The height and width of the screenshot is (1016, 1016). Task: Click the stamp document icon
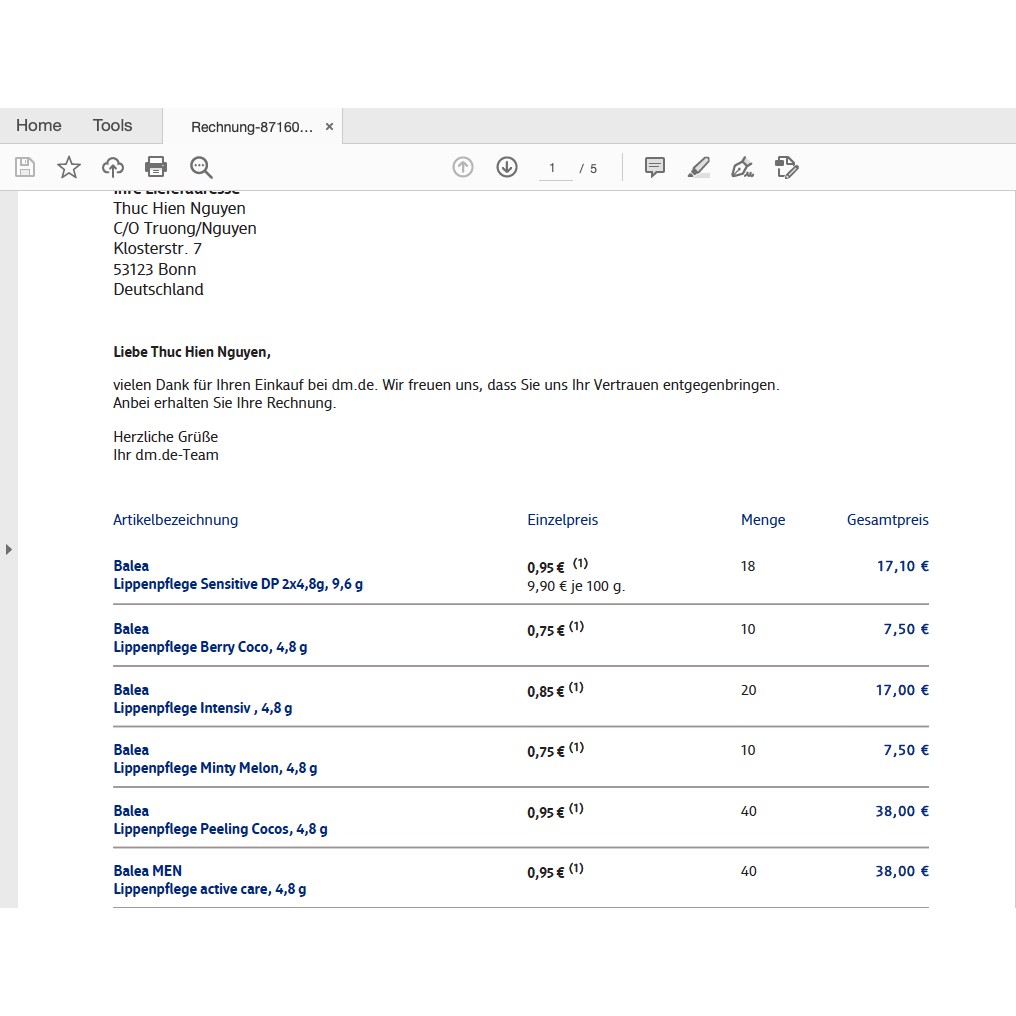(787, 167)
